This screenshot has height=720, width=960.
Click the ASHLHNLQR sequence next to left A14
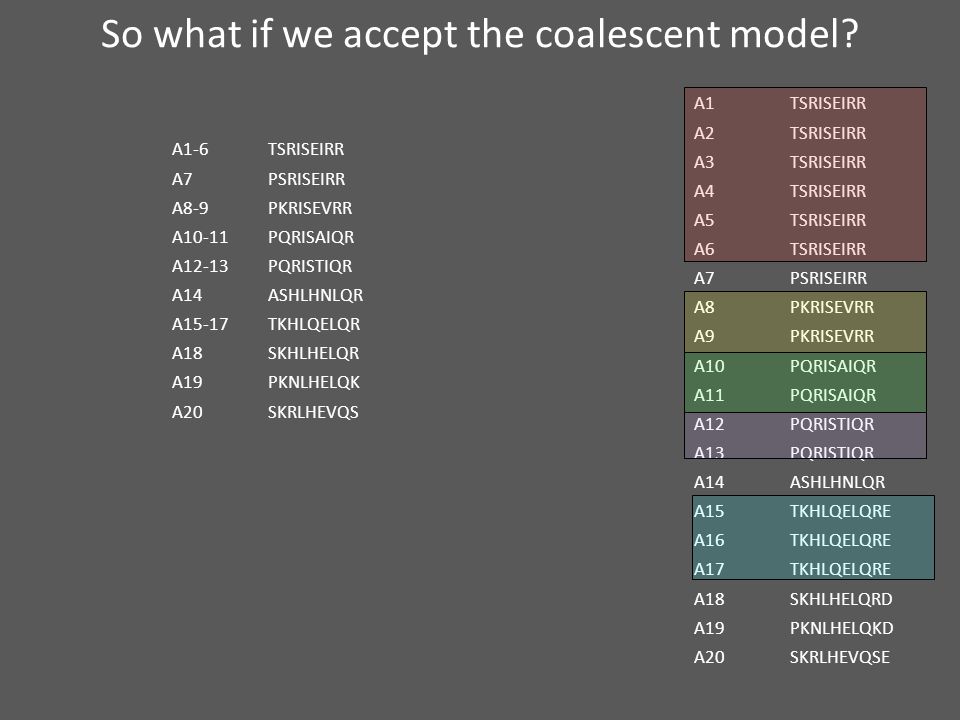coord(315,296)
